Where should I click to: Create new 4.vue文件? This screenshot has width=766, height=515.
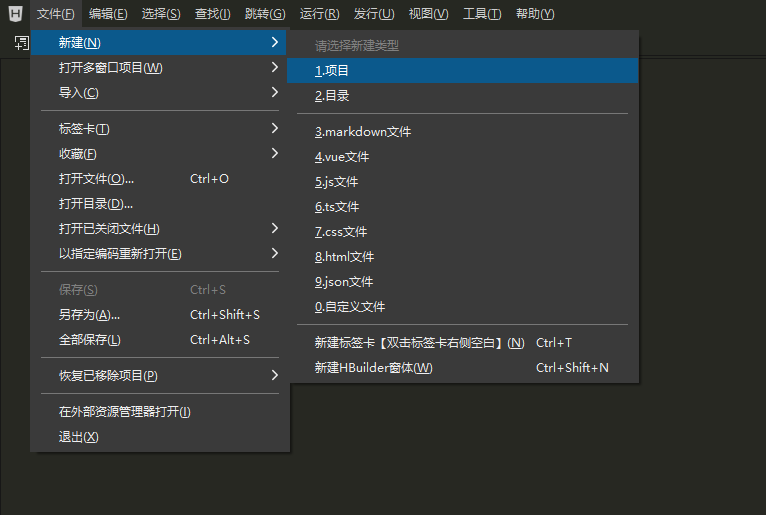click(x=463, y=156)
